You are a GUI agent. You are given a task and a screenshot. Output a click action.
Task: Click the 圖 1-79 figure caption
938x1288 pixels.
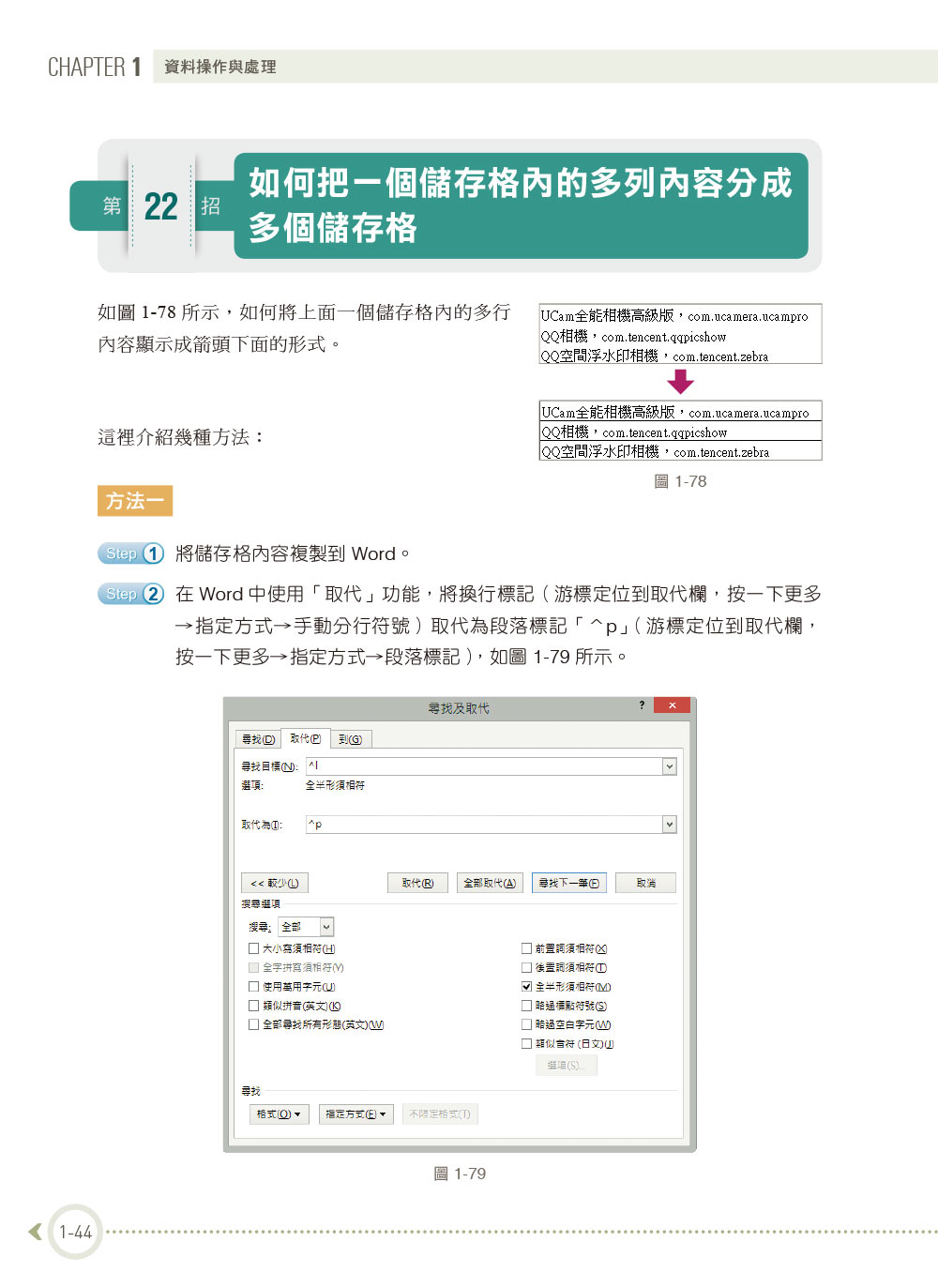coord(460,1174)
